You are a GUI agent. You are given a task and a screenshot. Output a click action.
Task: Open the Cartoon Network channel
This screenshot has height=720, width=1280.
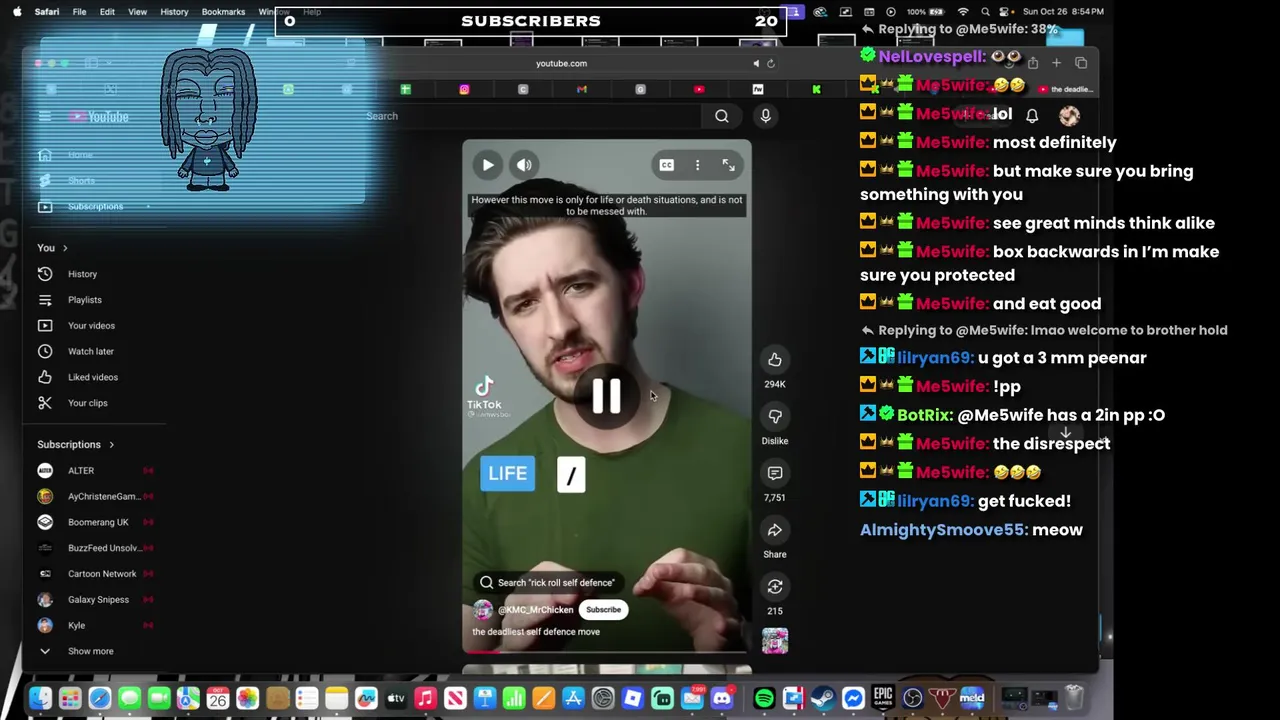pyautogui.click(x=101, y=574)
